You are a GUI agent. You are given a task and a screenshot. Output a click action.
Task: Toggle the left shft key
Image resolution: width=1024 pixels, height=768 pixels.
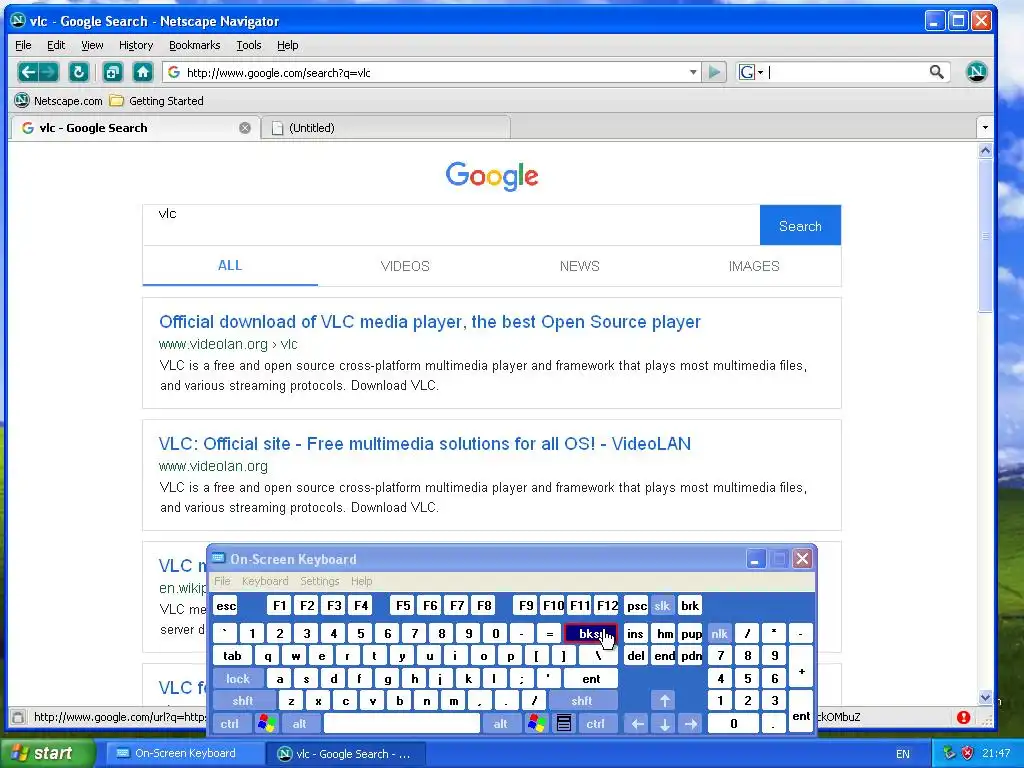point(243,701)
